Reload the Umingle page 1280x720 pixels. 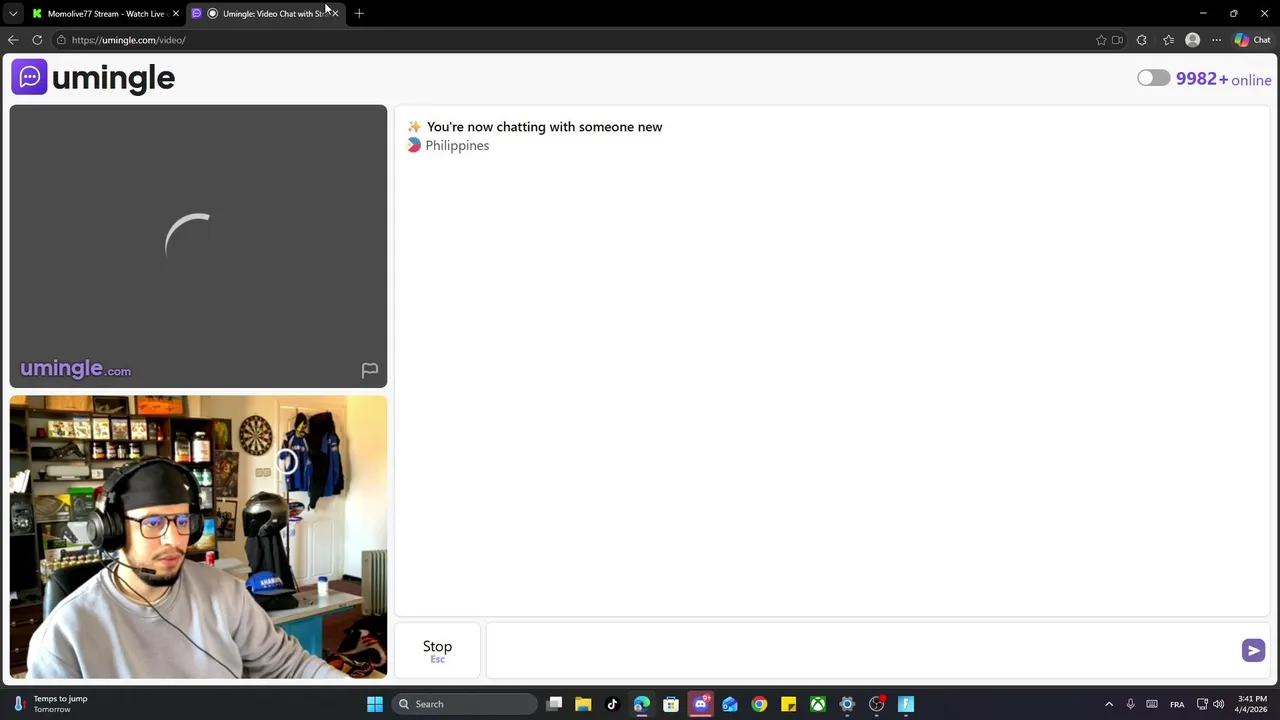[37, 40]
